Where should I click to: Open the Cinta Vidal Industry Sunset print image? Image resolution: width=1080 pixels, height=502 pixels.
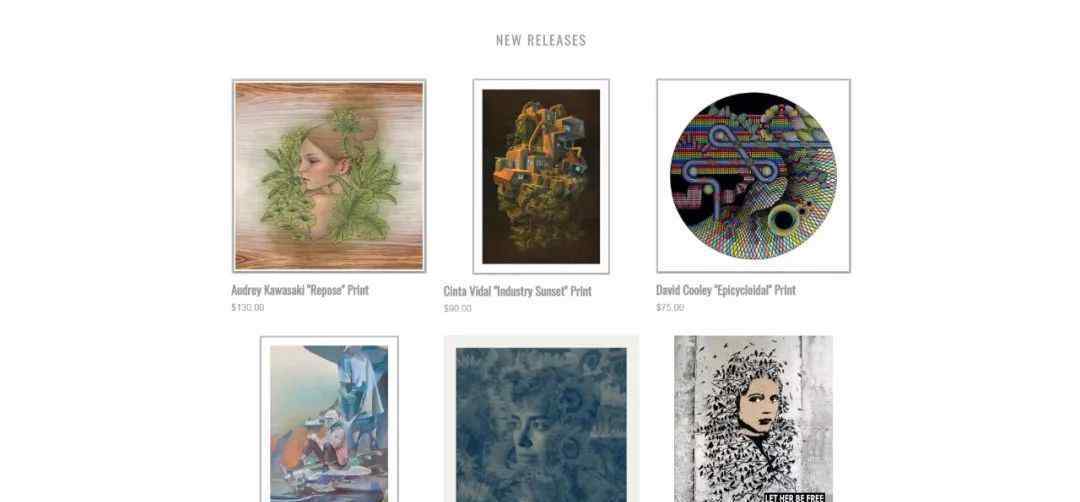pos(541,176)
